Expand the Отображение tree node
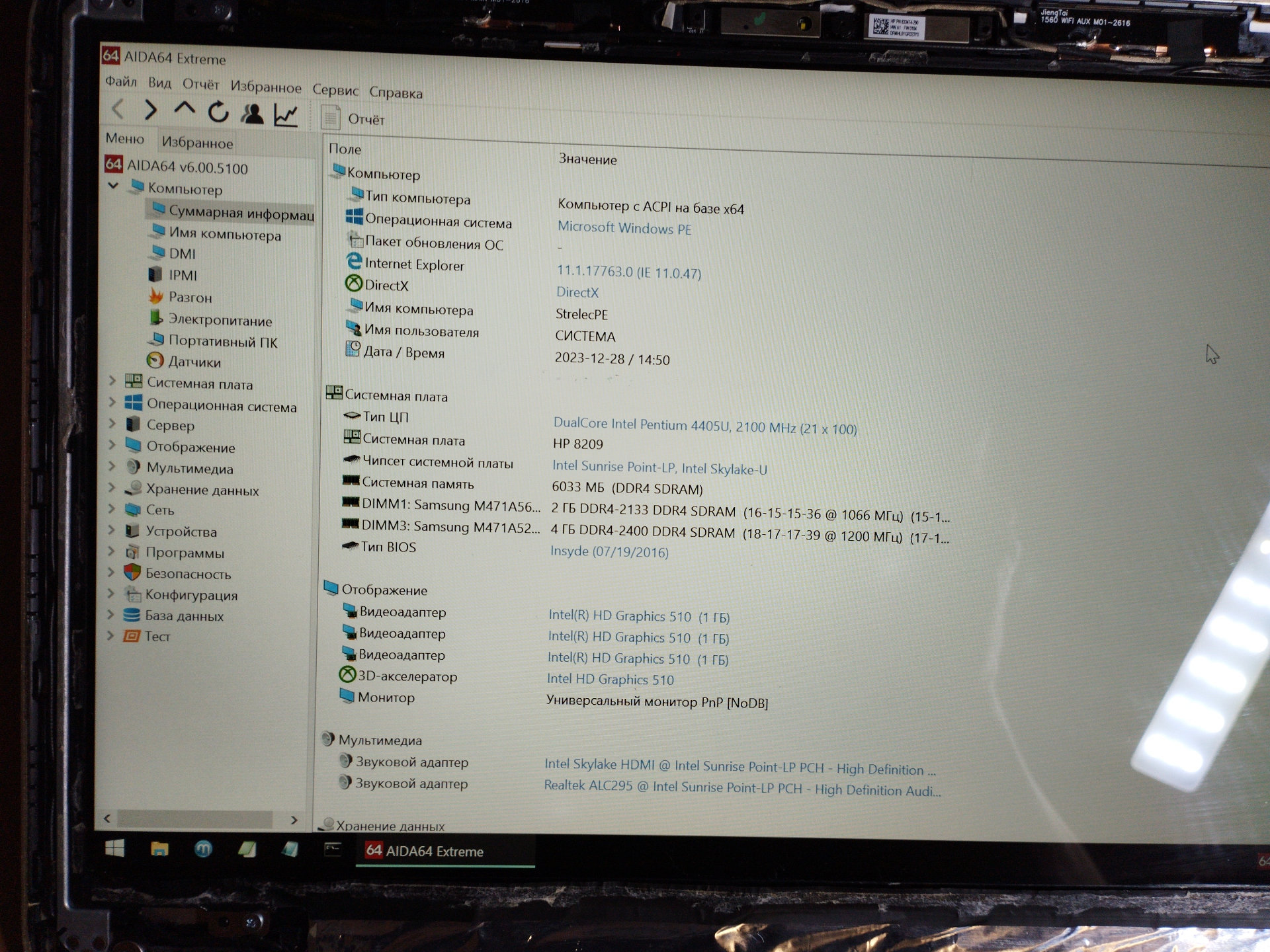The height and width of the screenshot is (952, 1270). point(112,444)
